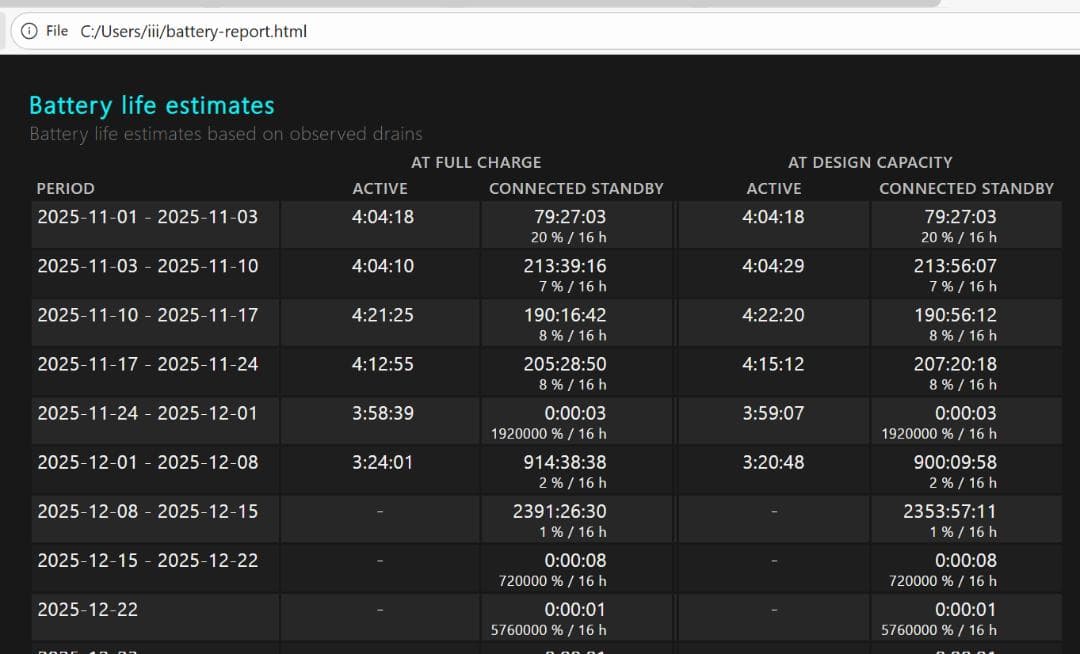Click the 2391:26:30 connected standby value
Viewport: 1080px width, 654px height.
[560, 511]
